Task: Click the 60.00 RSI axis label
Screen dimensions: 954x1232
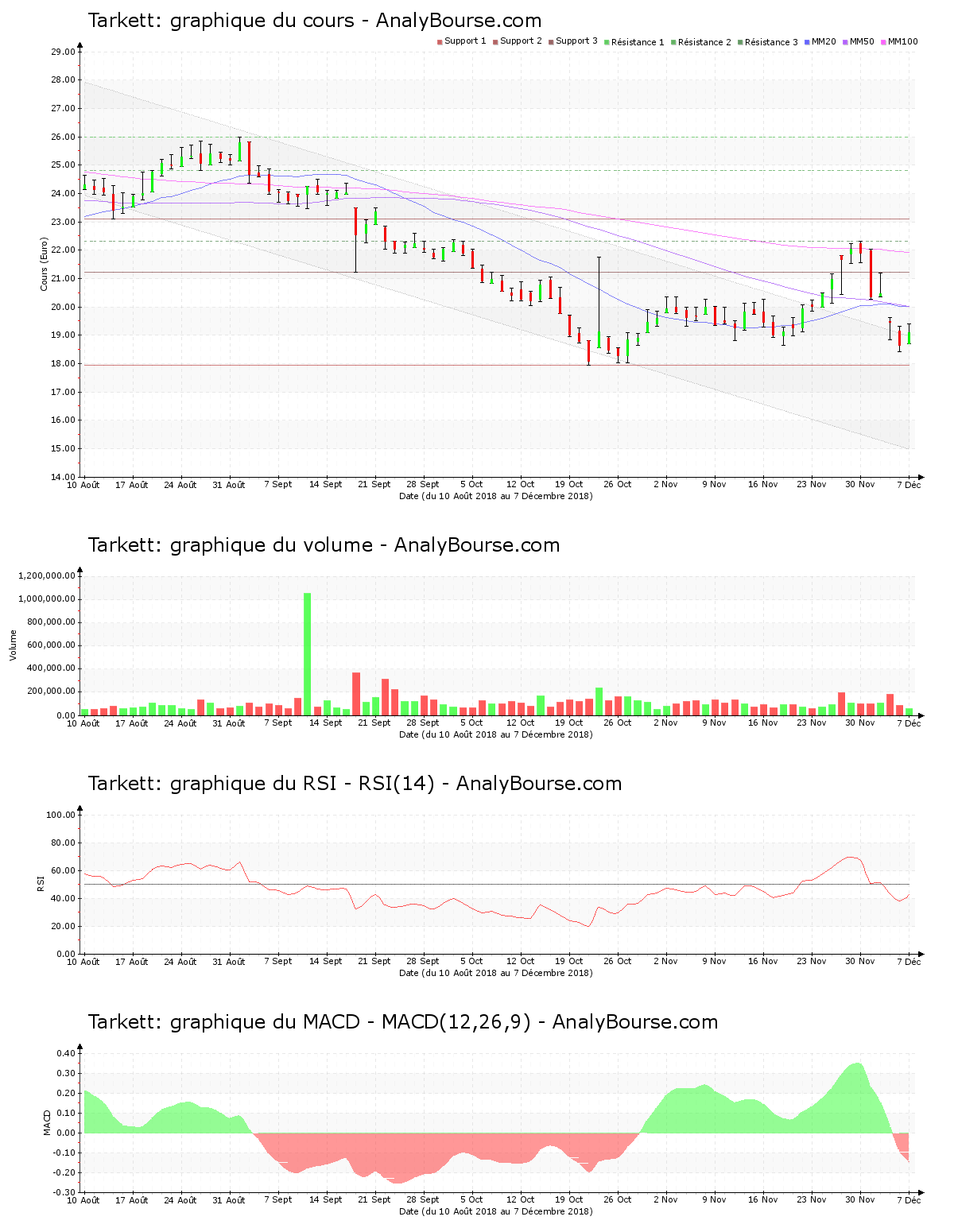Action: 63,870
